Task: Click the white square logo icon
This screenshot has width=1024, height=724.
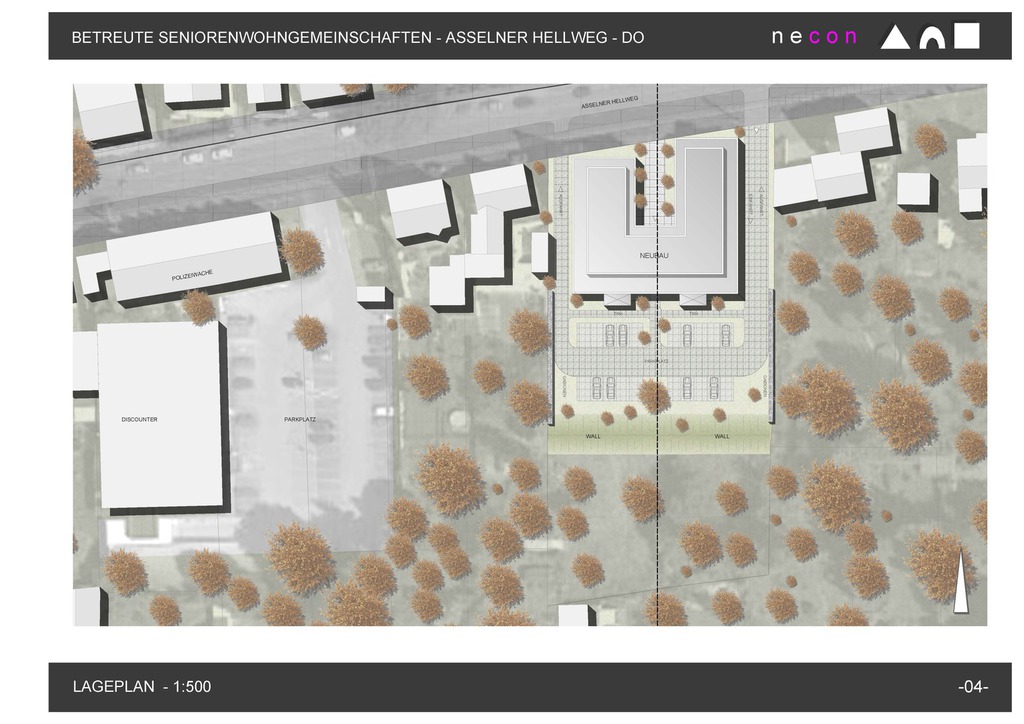Action: (x=967, y=36)
